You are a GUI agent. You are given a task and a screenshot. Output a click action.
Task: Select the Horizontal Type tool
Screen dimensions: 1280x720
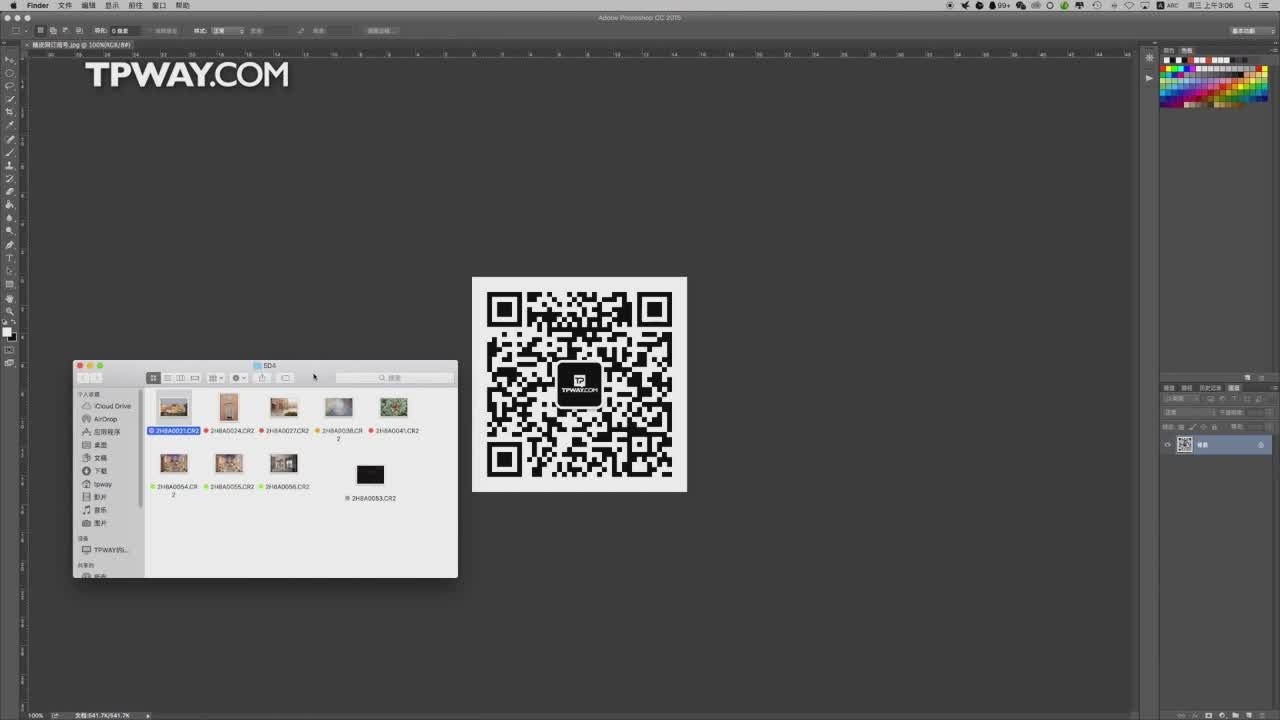(10, 259)
